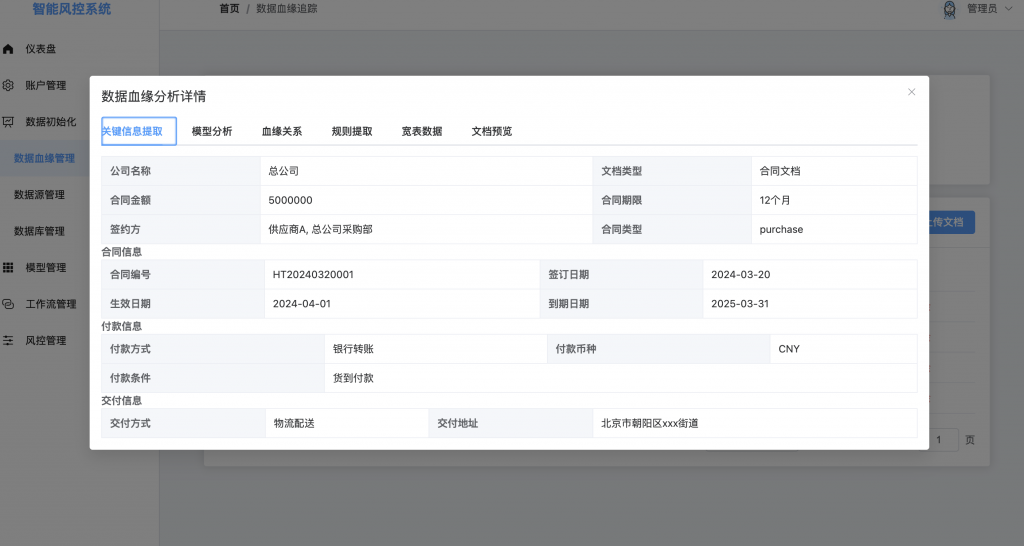Select 数据库管理 in sidebar
Image resolution: width=1024 pixels, height=546 pixels.
click(39, 231)
